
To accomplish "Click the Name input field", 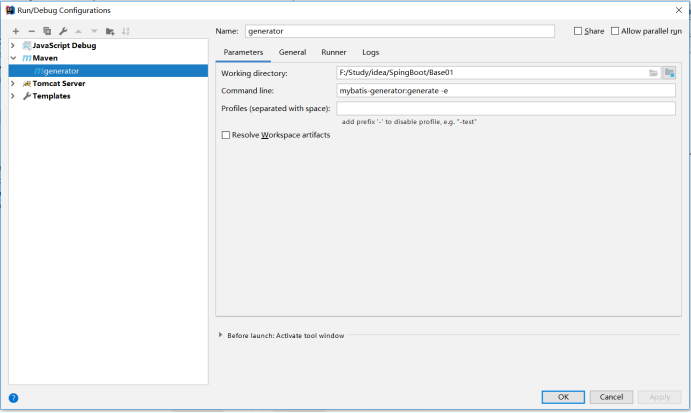I will coord(400,31).
